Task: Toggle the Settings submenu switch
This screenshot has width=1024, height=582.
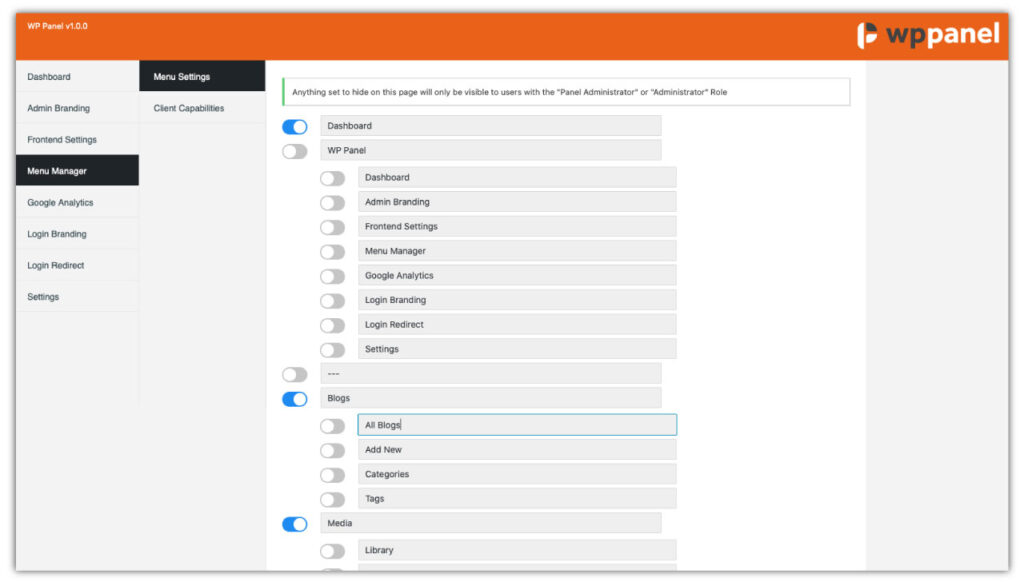Action: 332,350
